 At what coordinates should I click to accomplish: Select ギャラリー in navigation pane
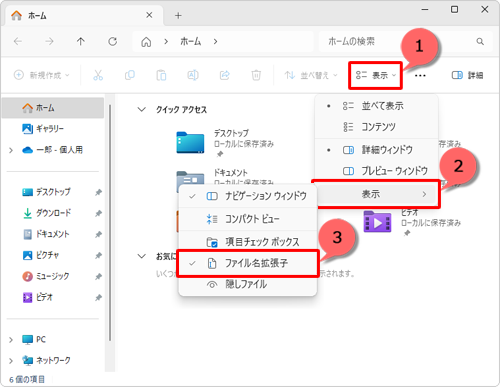(53, 129)
